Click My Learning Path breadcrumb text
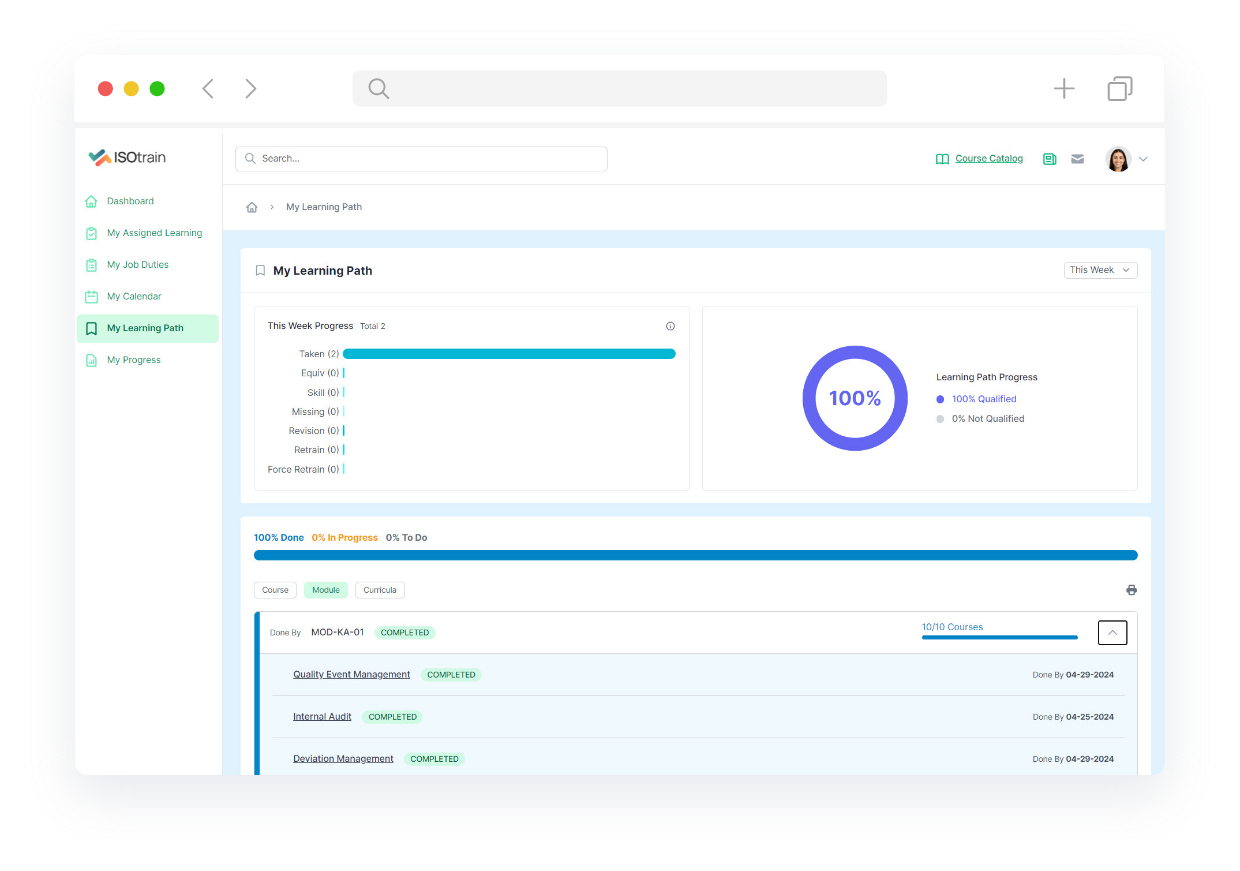The image size is (1240, 871). (324, 207)
